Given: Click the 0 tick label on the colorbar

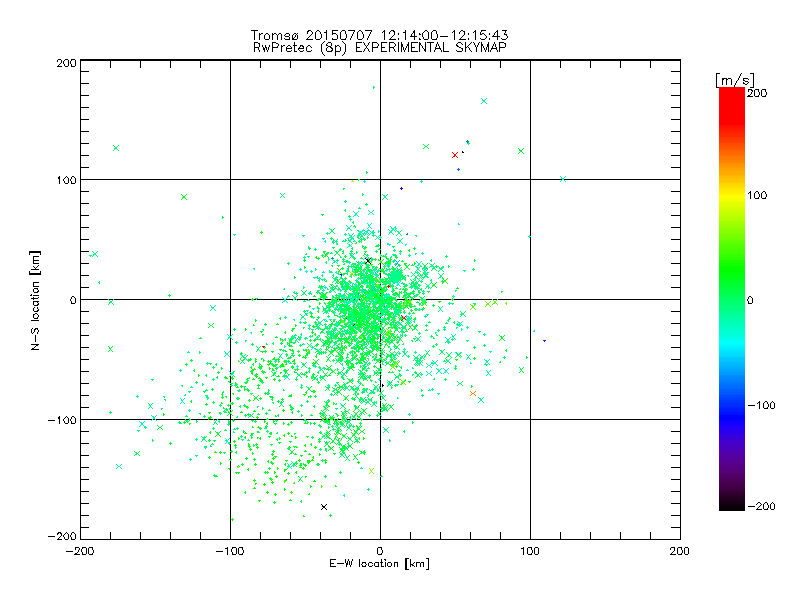Looking at the screenshot, I should [750, 301].
